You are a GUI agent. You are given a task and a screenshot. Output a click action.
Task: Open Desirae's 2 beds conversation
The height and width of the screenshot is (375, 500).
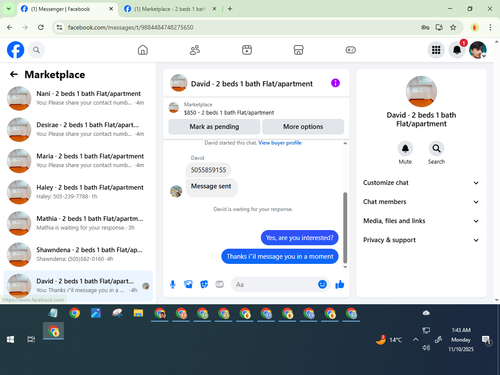[78, 130]
